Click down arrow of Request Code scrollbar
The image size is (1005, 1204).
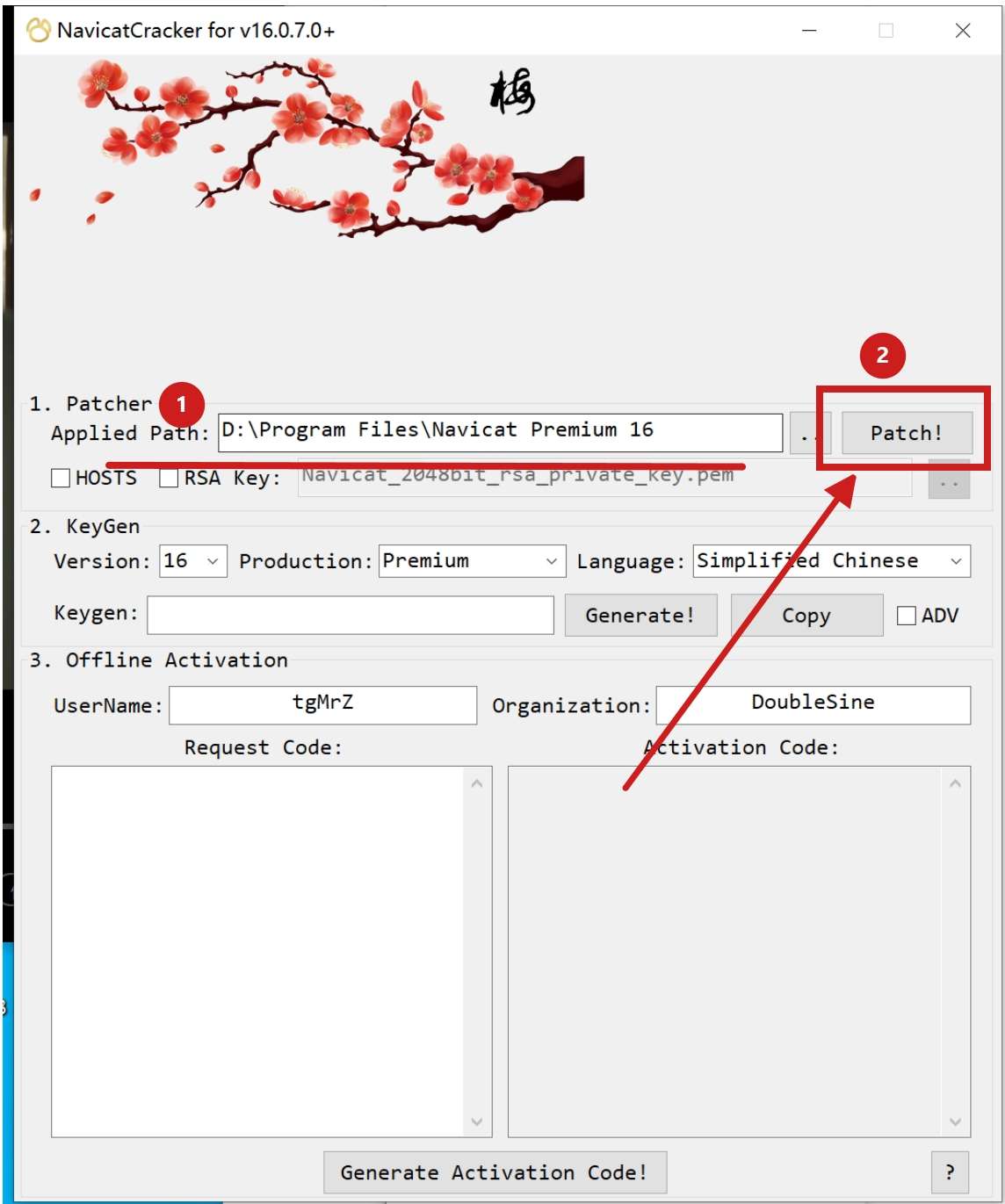point(477,1121)
